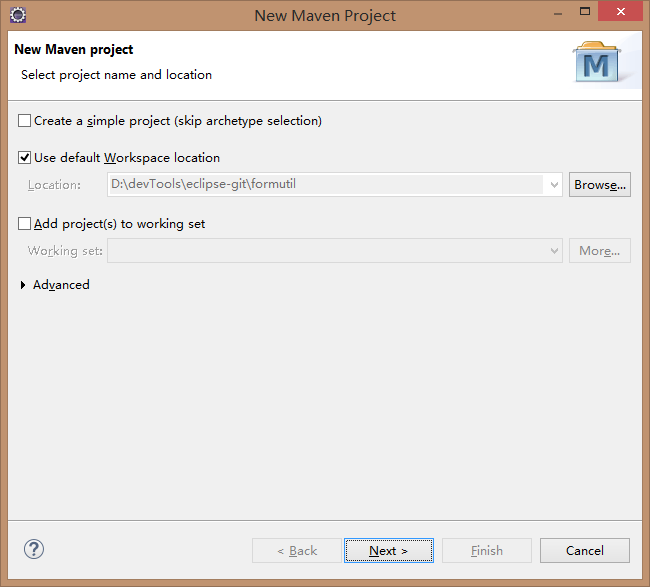Click the Working set combo field
This screenshot has width=650, height=587.
pos(335,250)
